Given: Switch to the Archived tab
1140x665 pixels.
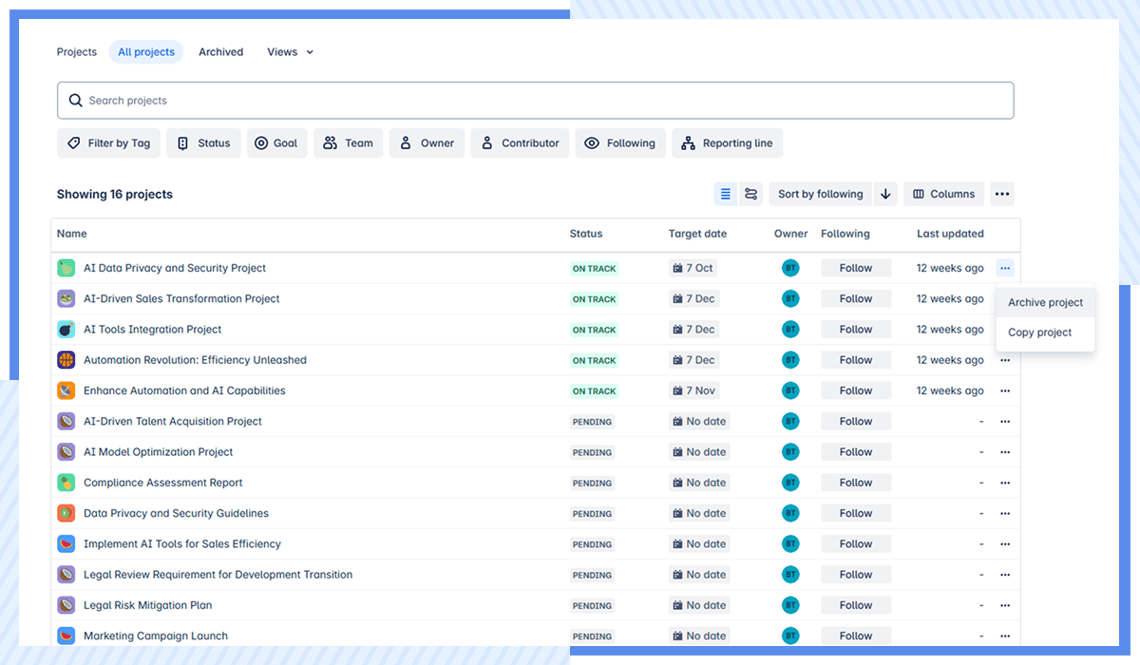Looking at the screenshot, I should click(x=220, y=51).
